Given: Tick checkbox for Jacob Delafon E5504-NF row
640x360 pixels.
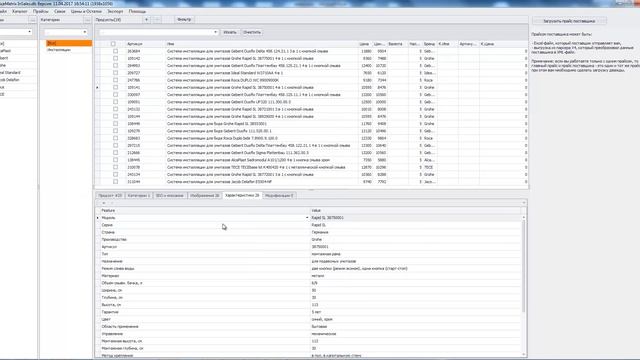Looking at the screenshot, I should coord(116,182).
